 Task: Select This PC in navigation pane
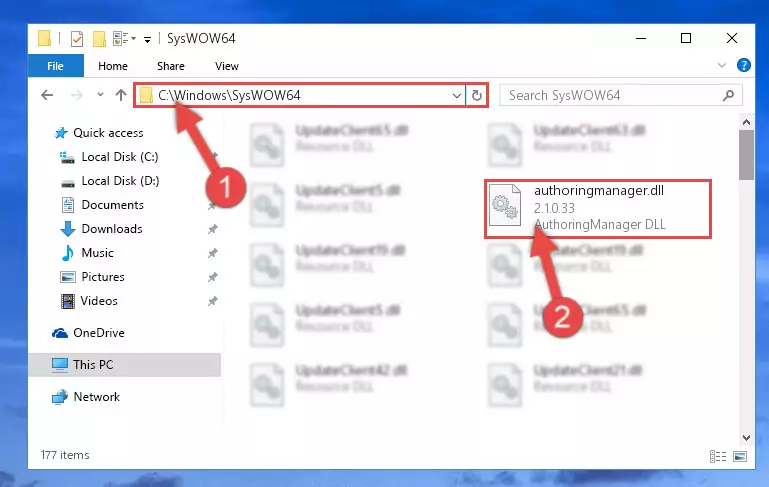pos(125,365)
